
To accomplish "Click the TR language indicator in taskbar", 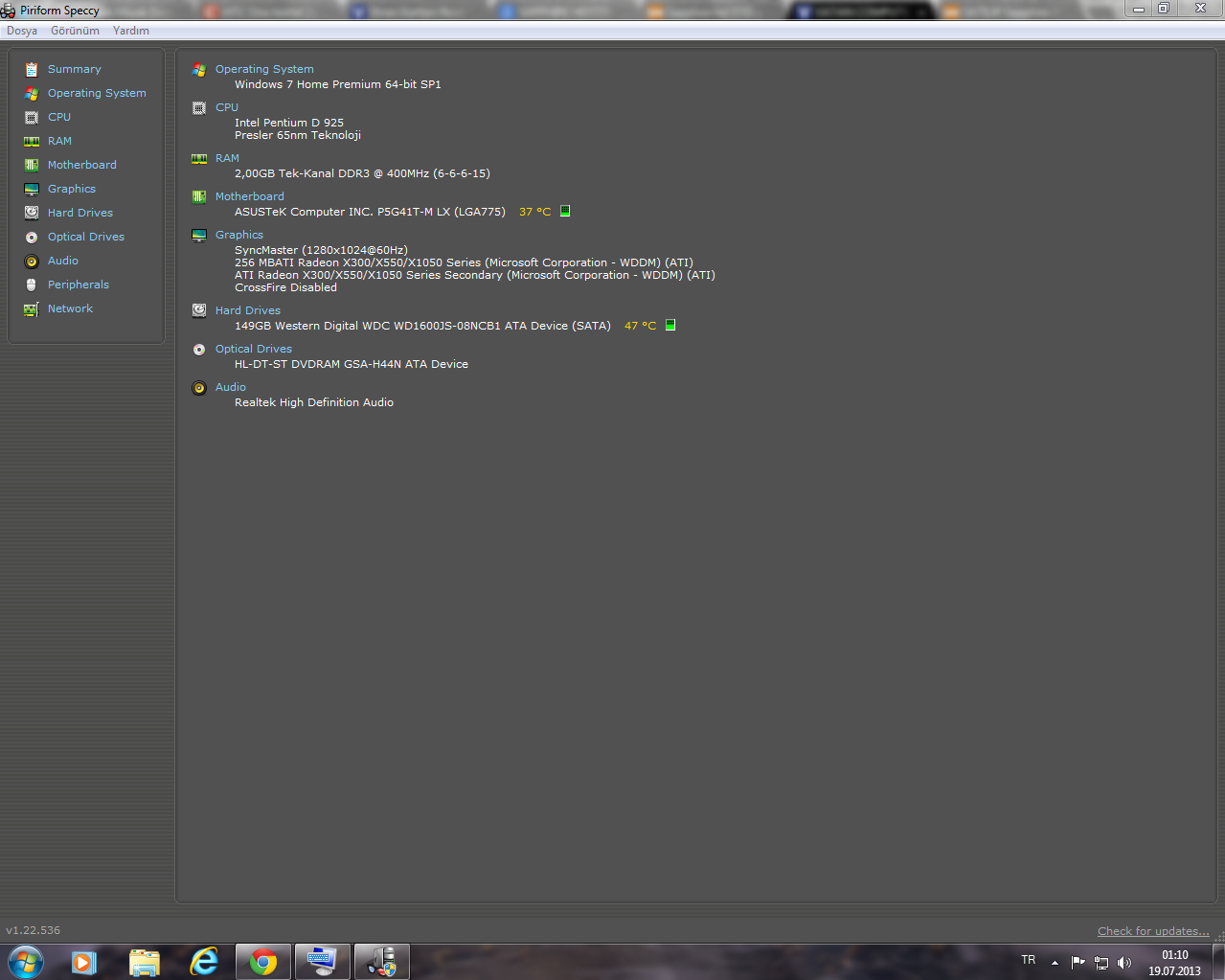I will (1029, 960).
